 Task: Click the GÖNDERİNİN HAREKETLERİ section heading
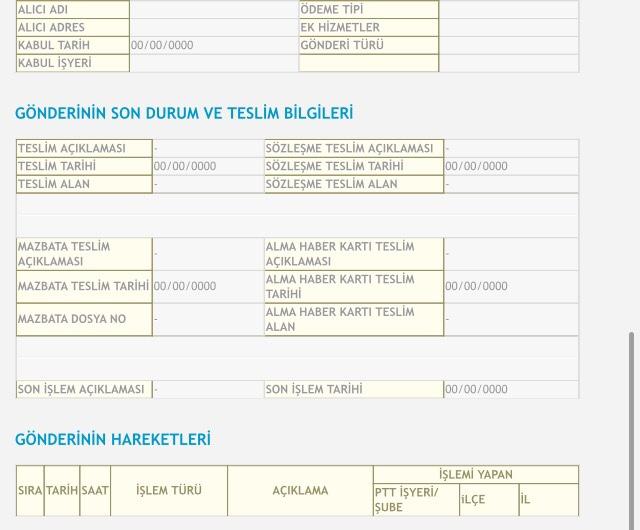[x=113, y=439]
